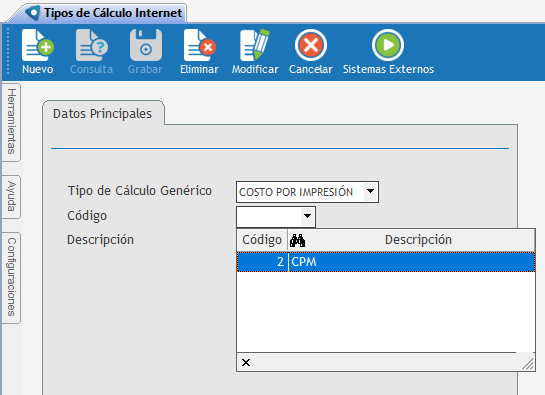The width and height of the screenshot is (545, 395).
Task: Toggle the Código combo box arrow
Action: (x=307, y=216)
